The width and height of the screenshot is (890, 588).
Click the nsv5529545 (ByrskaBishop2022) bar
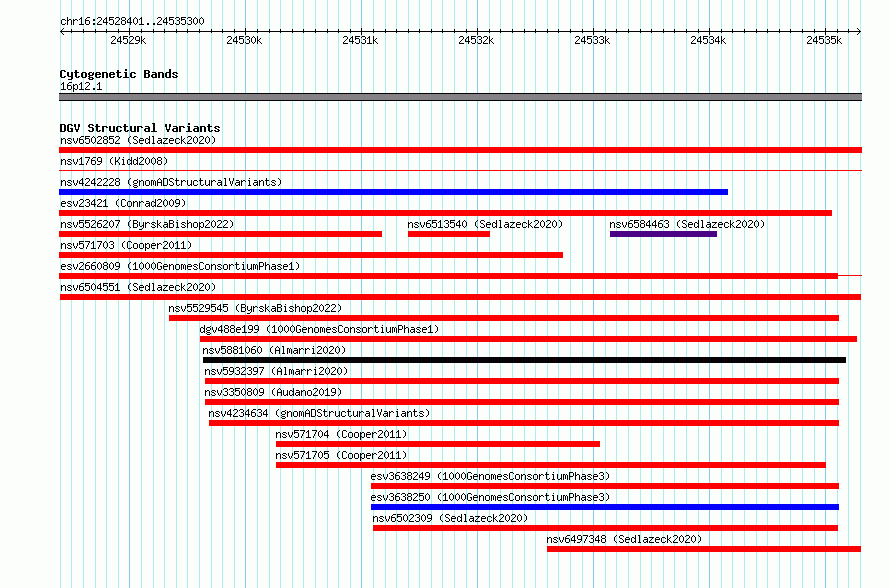(504, 318)
